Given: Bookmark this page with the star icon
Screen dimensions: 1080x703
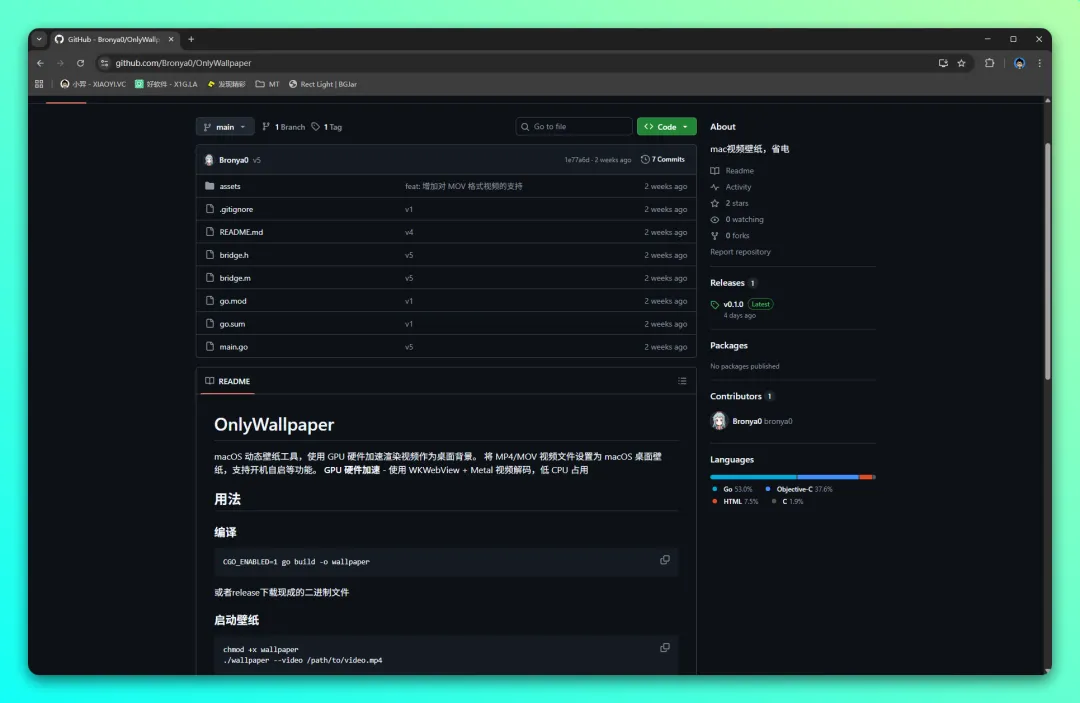Looking at the screenshot, I should 962,63.
